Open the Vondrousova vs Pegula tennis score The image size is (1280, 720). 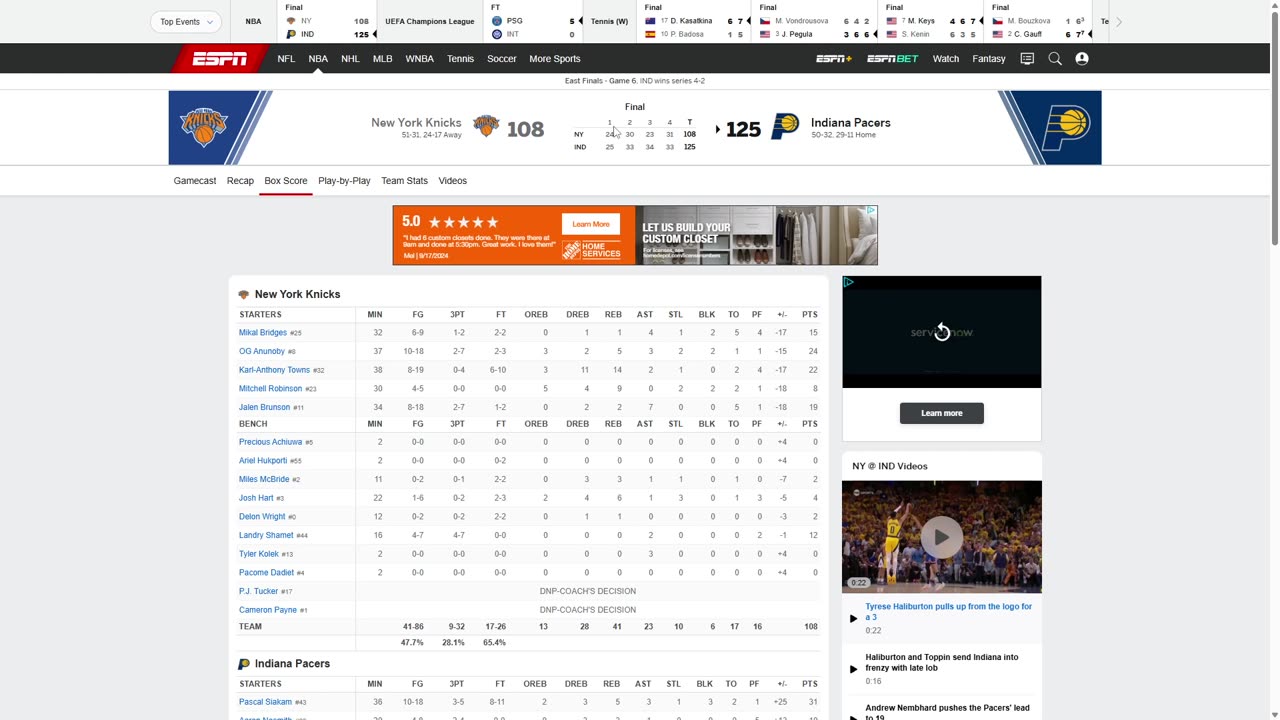pyautogui.click(x=815, y=21)
